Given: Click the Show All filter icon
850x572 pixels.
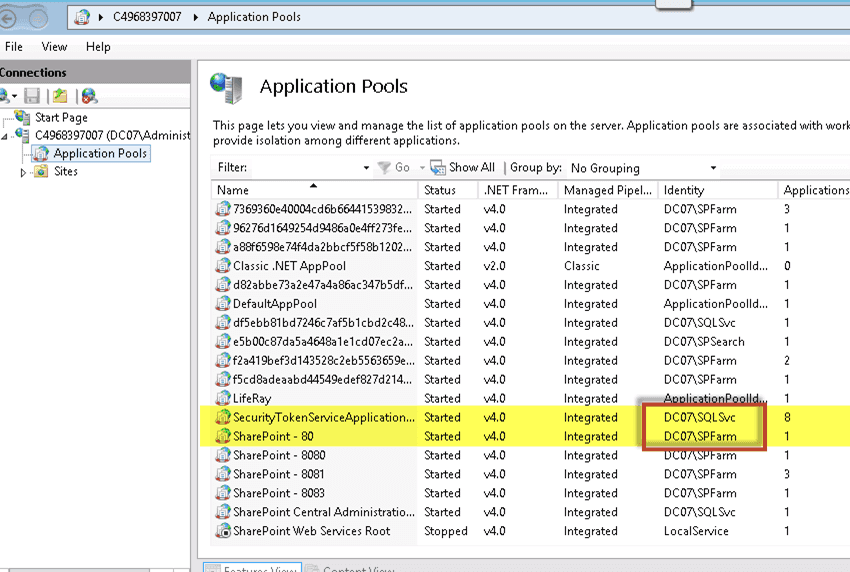Looking at the screenshot, I should point(437,168).
